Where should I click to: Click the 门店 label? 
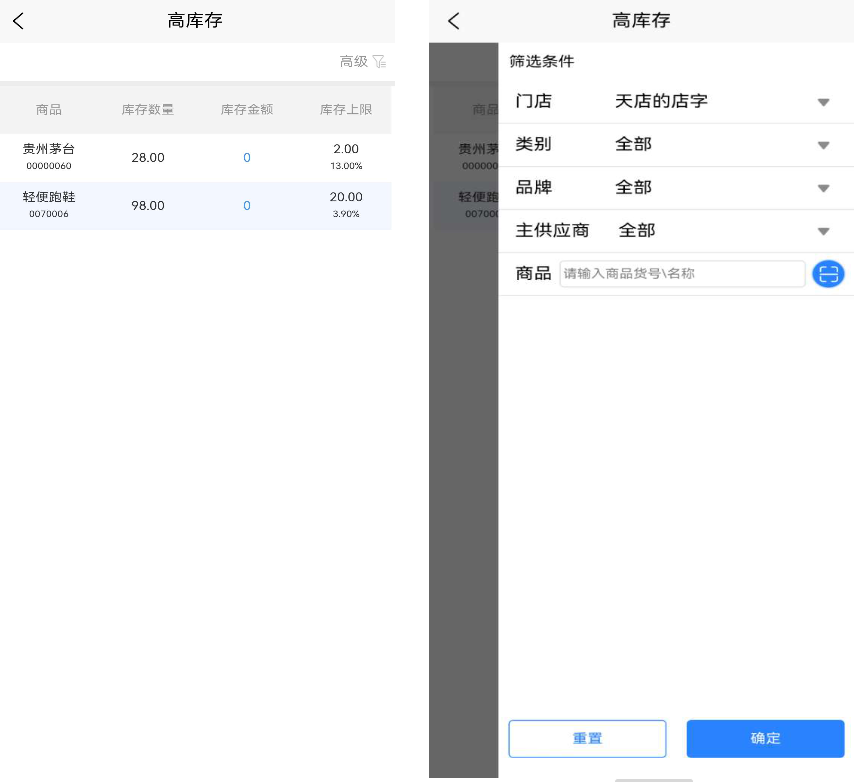pos(533,101)
